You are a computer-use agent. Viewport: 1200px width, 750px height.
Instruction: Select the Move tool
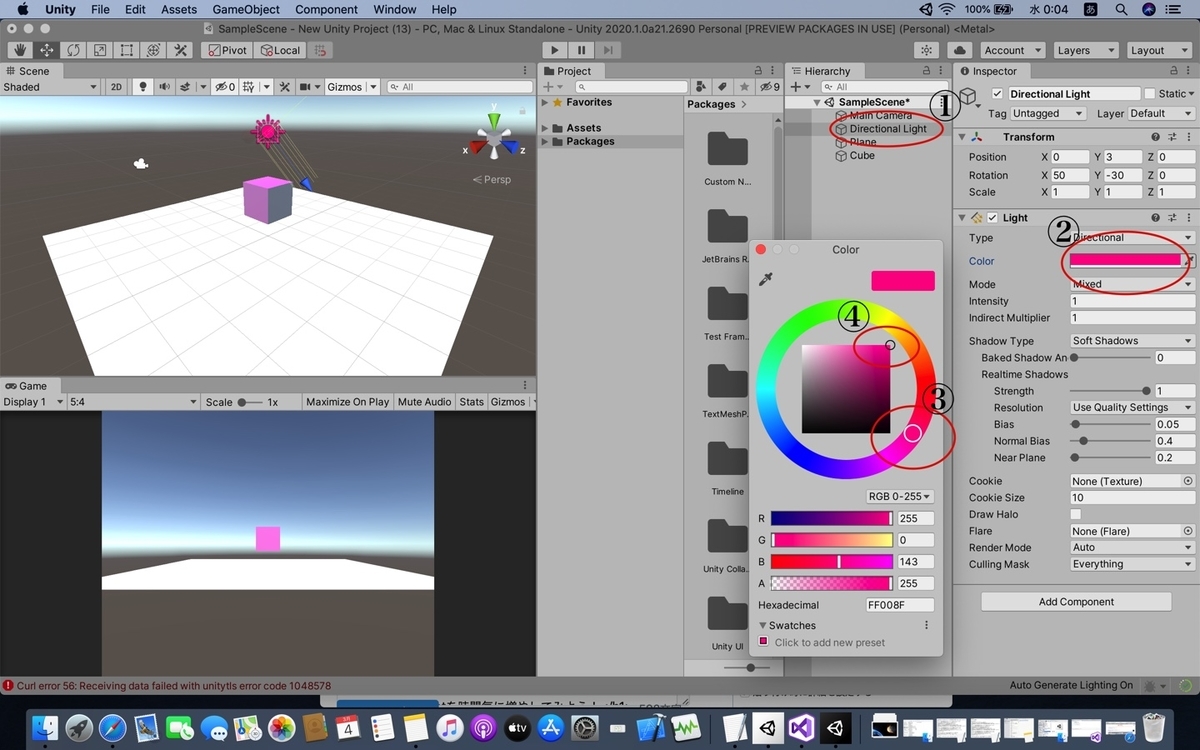coord(46,50)
